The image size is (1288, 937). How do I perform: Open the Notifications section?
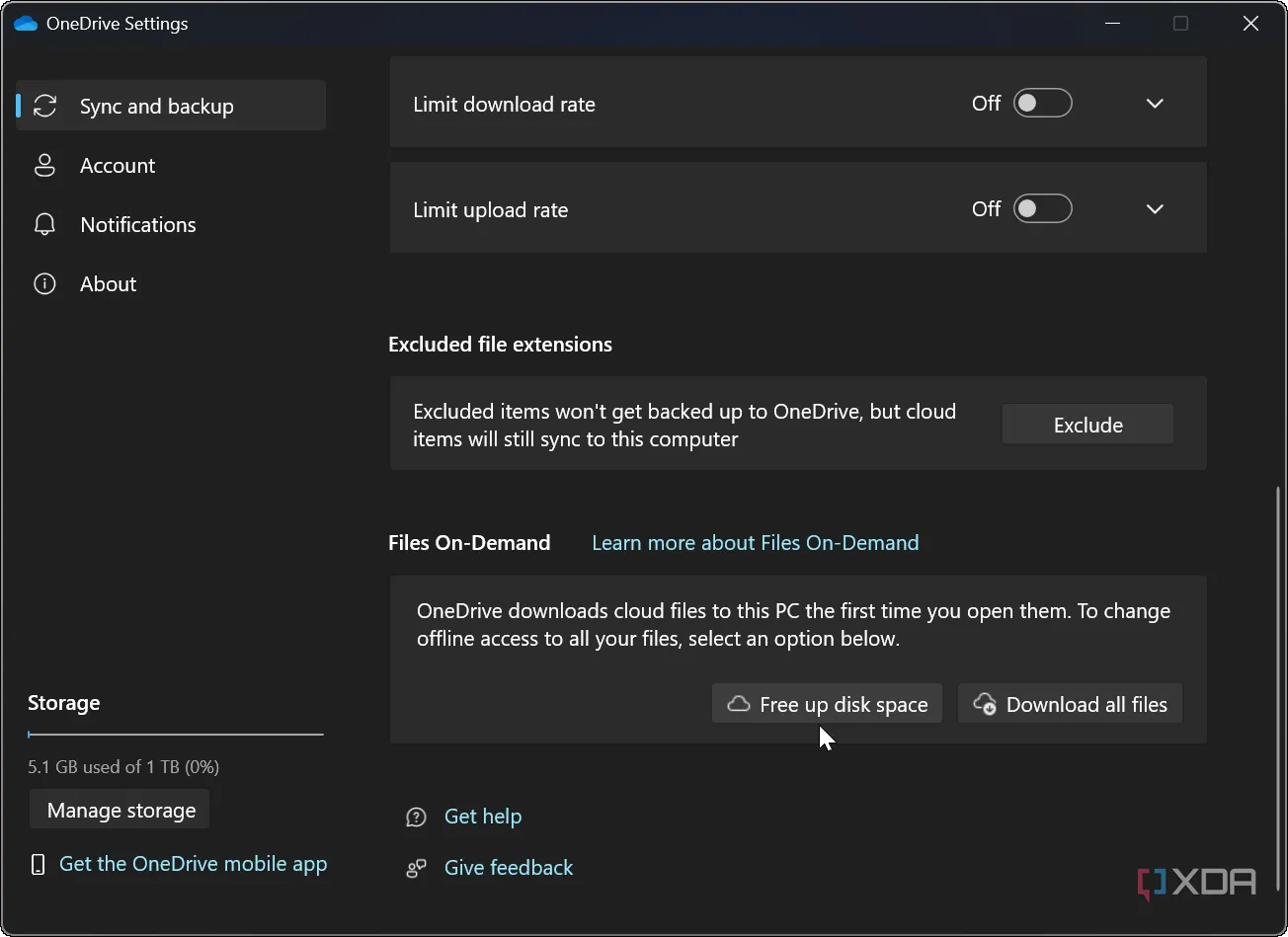(x=171, y=224)
